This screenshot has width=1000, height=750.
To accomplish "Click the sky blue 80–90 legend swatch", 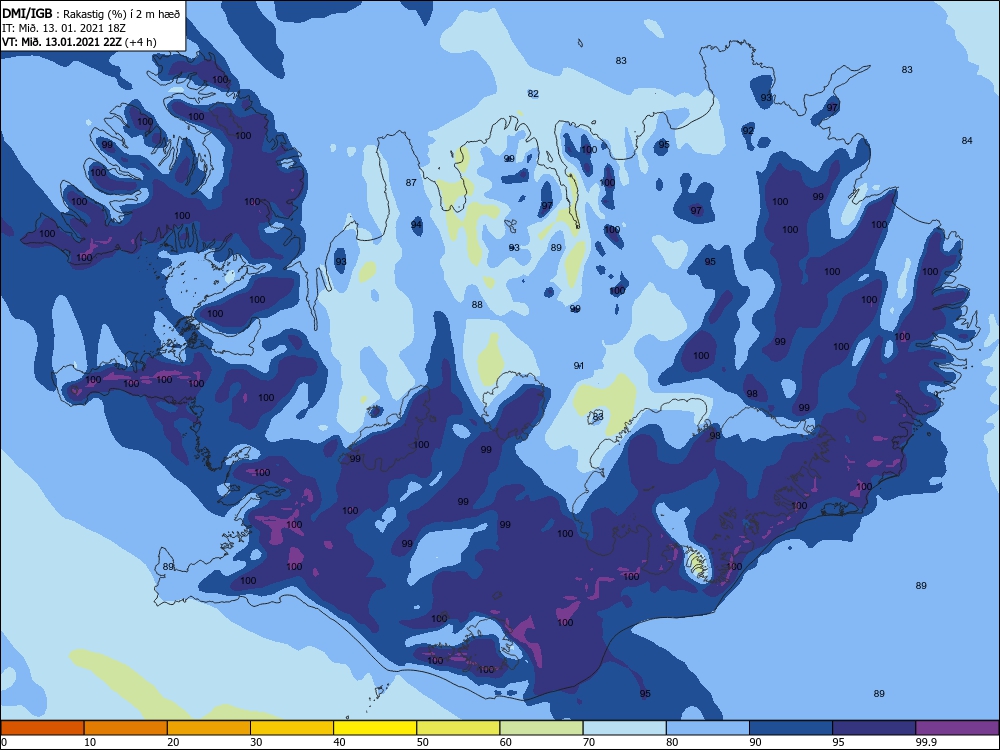I will coord(708,728).
